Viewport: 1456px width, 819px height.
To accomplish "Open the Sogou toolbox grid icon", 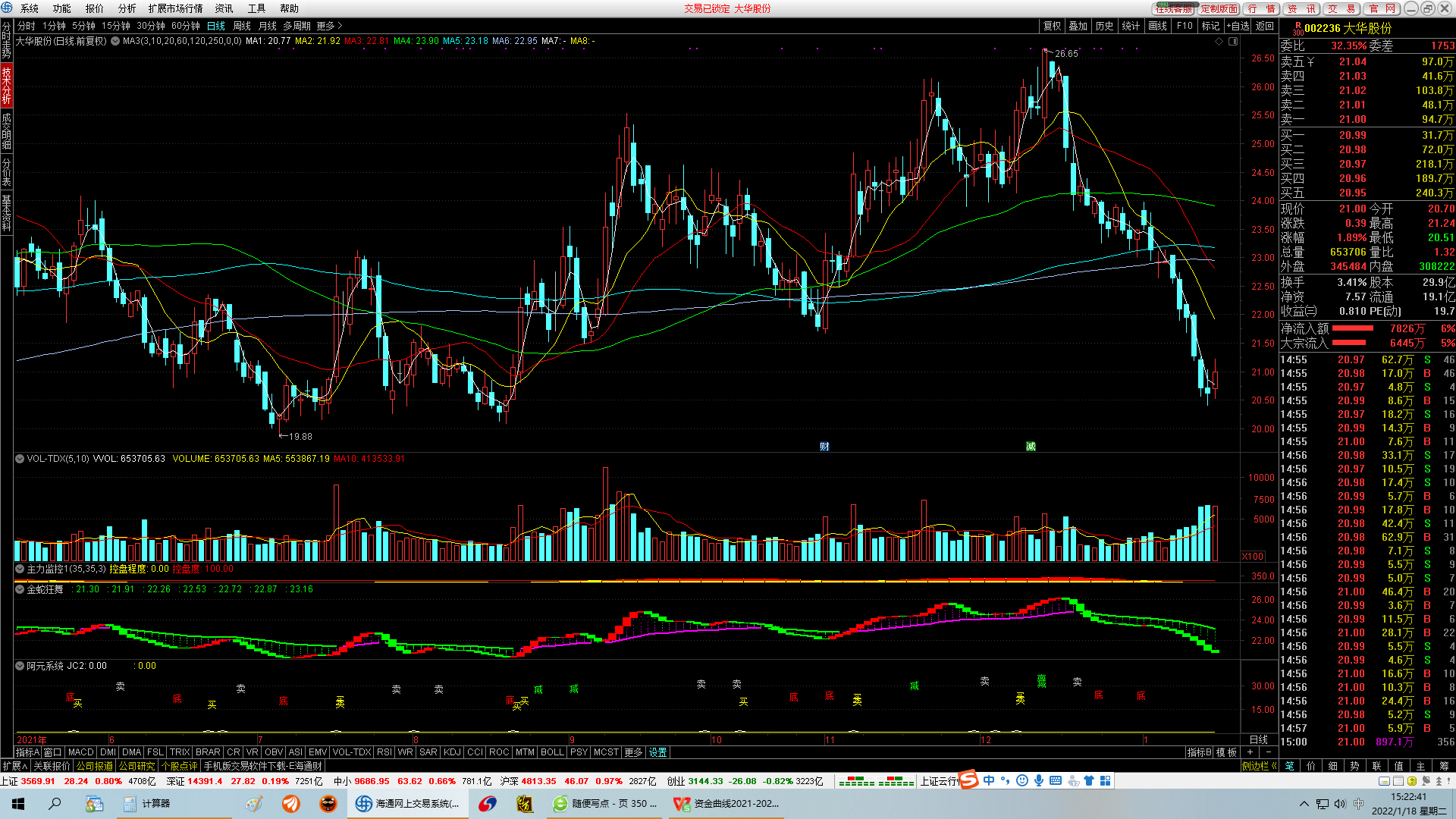I will (x=1106, y=780).
